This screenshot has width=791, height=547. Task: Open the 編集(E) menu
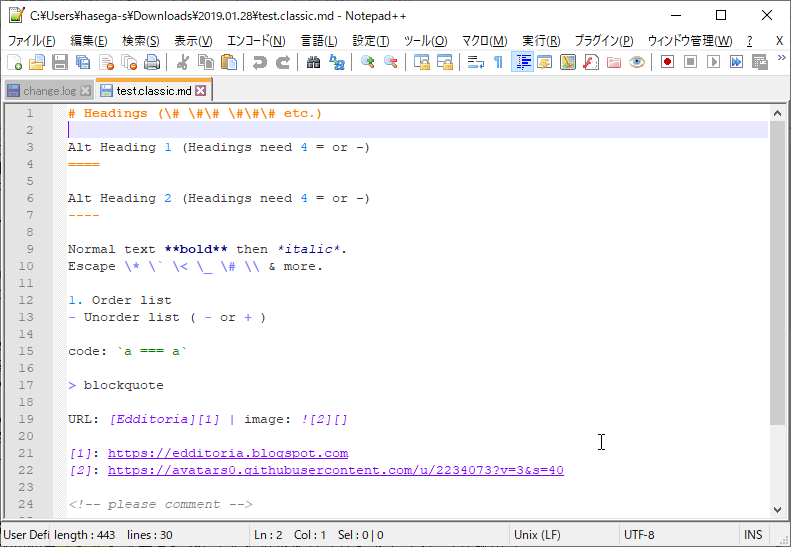[89, 41]
